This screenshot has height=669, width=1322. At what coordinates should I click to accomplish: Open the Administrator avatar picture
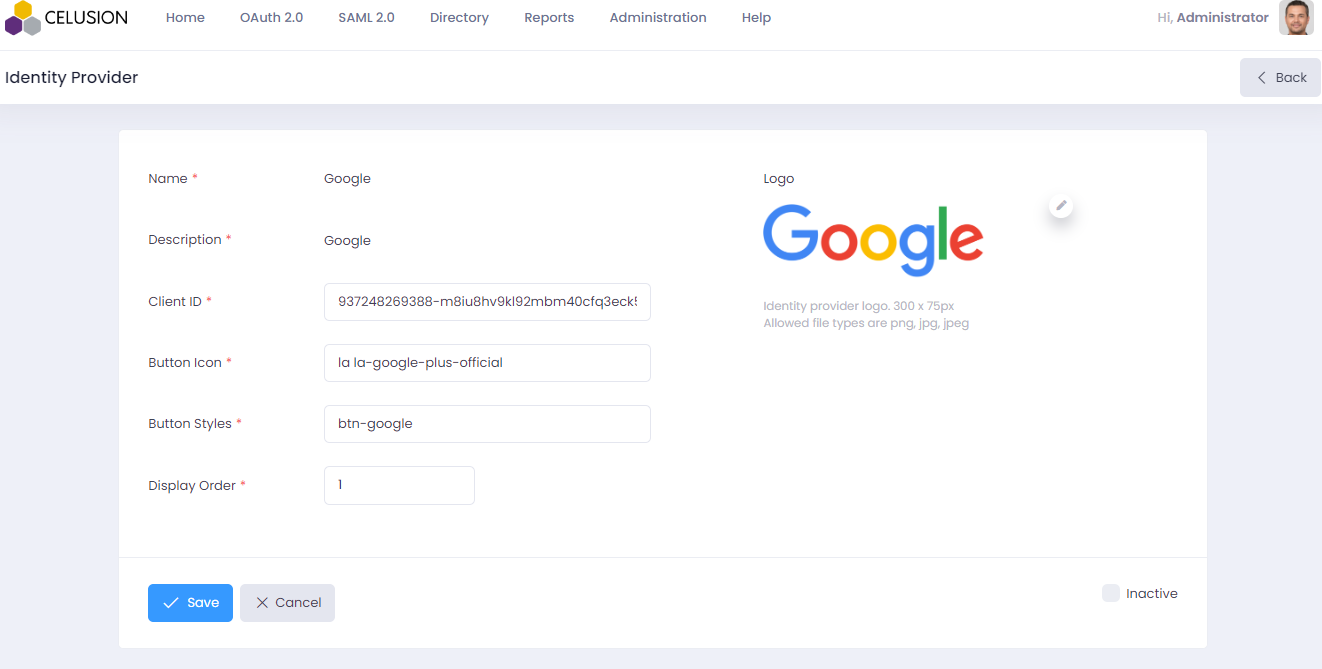click(x=1296, y=18)
